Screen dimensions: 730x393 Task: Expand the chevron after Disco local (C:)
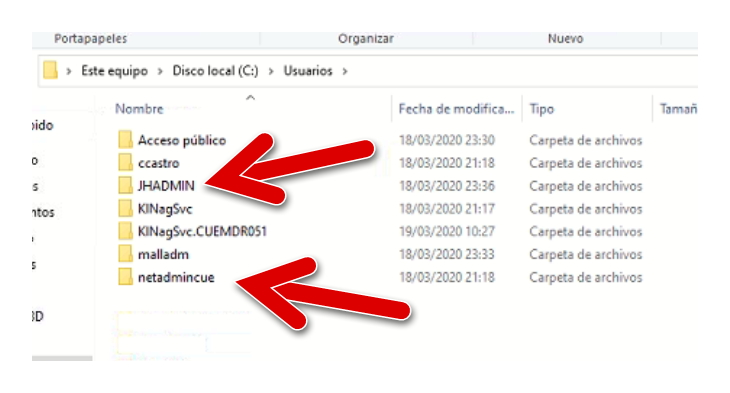[x=271, y=71]
